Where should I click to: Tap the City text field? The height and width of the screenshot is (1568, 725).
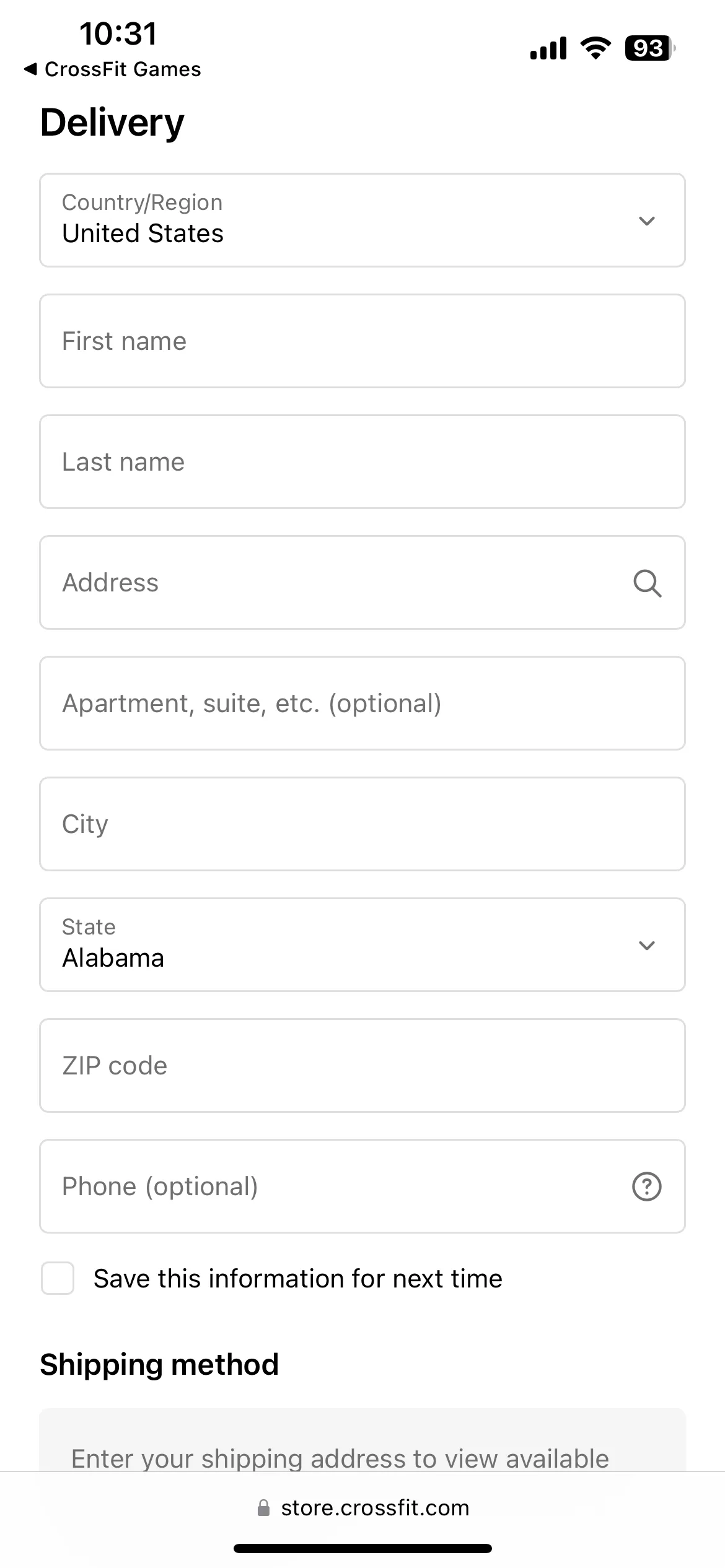362,824
